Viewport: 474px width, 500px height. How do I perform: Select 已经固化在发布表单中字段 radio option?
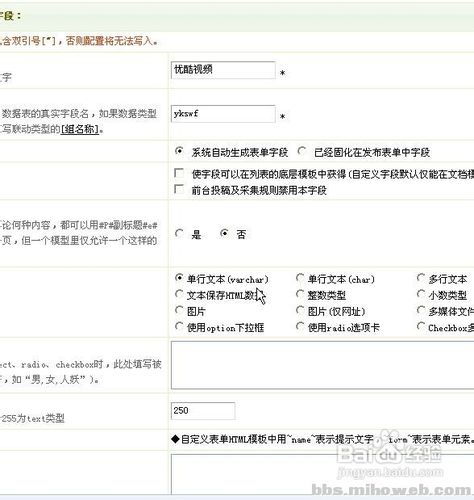[x=302, y=151]
